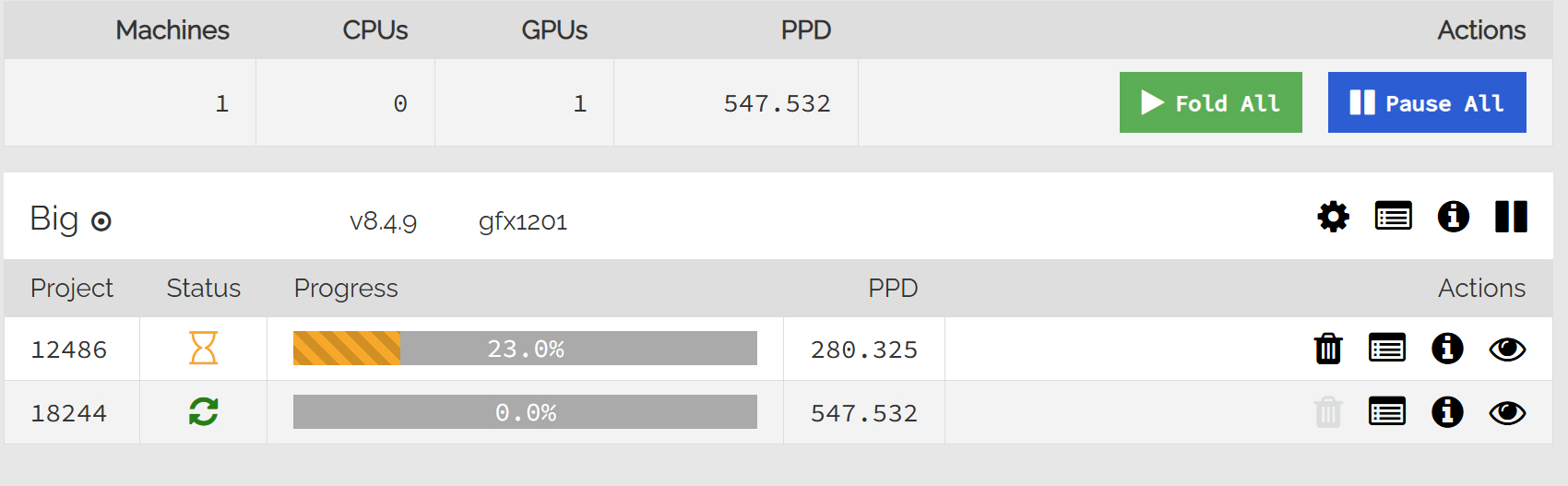This screenshot has width=1568, height=486.
Task: Select the Big machine name
Action: (x=54, y=219)
